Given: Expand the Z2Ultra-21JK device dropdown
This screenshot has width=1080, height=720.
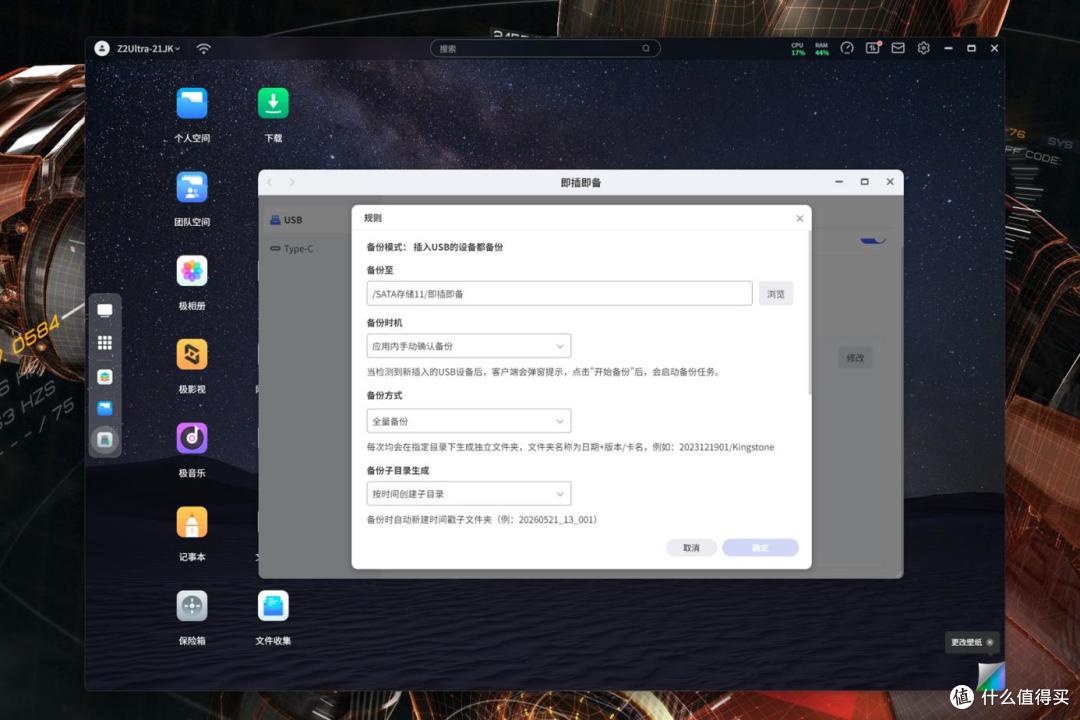Looking at the screenshot, I should pyautogui.click(x=148, y=48).
